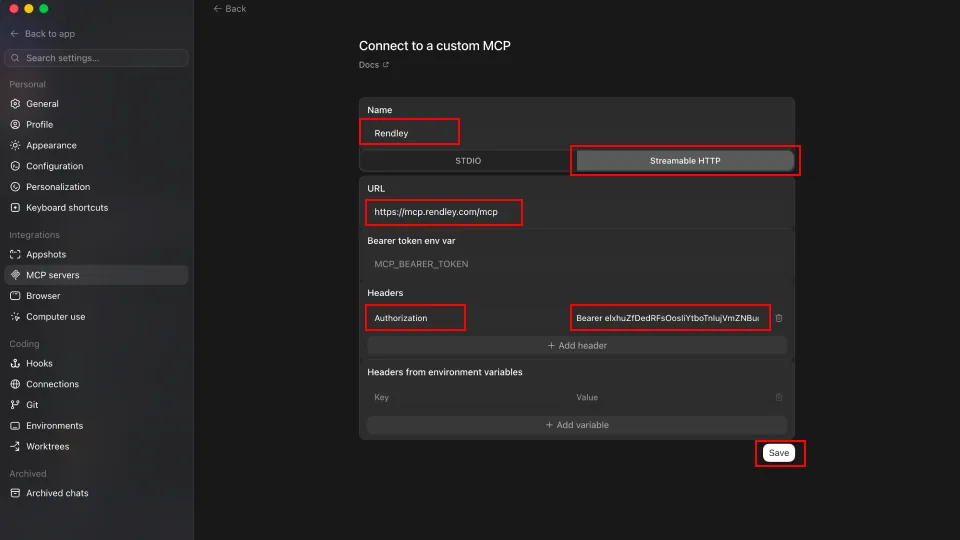This screenshot has height=540, width=960.
Task: Click the Authorization header key field
Action: [x=468, y=318]
